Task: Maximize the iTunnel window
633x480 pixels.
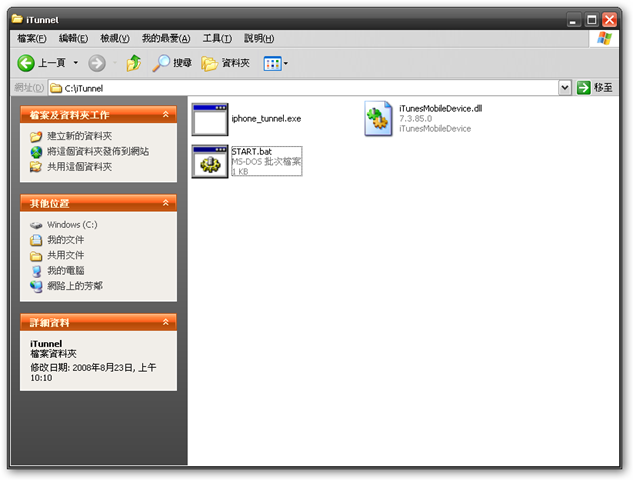Action: coord(591,20)
